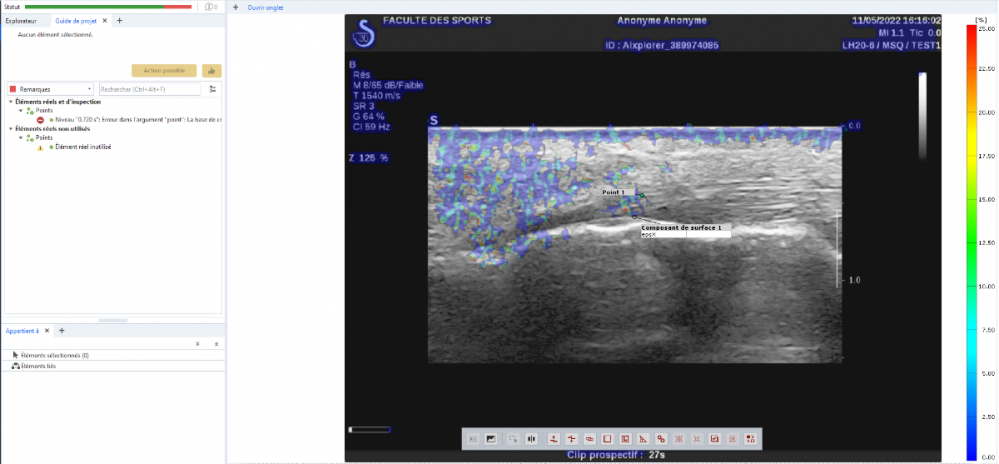Click the red overlapping planes toolbar icon
This screenshot has width=999, height=464.
(589, 439)
